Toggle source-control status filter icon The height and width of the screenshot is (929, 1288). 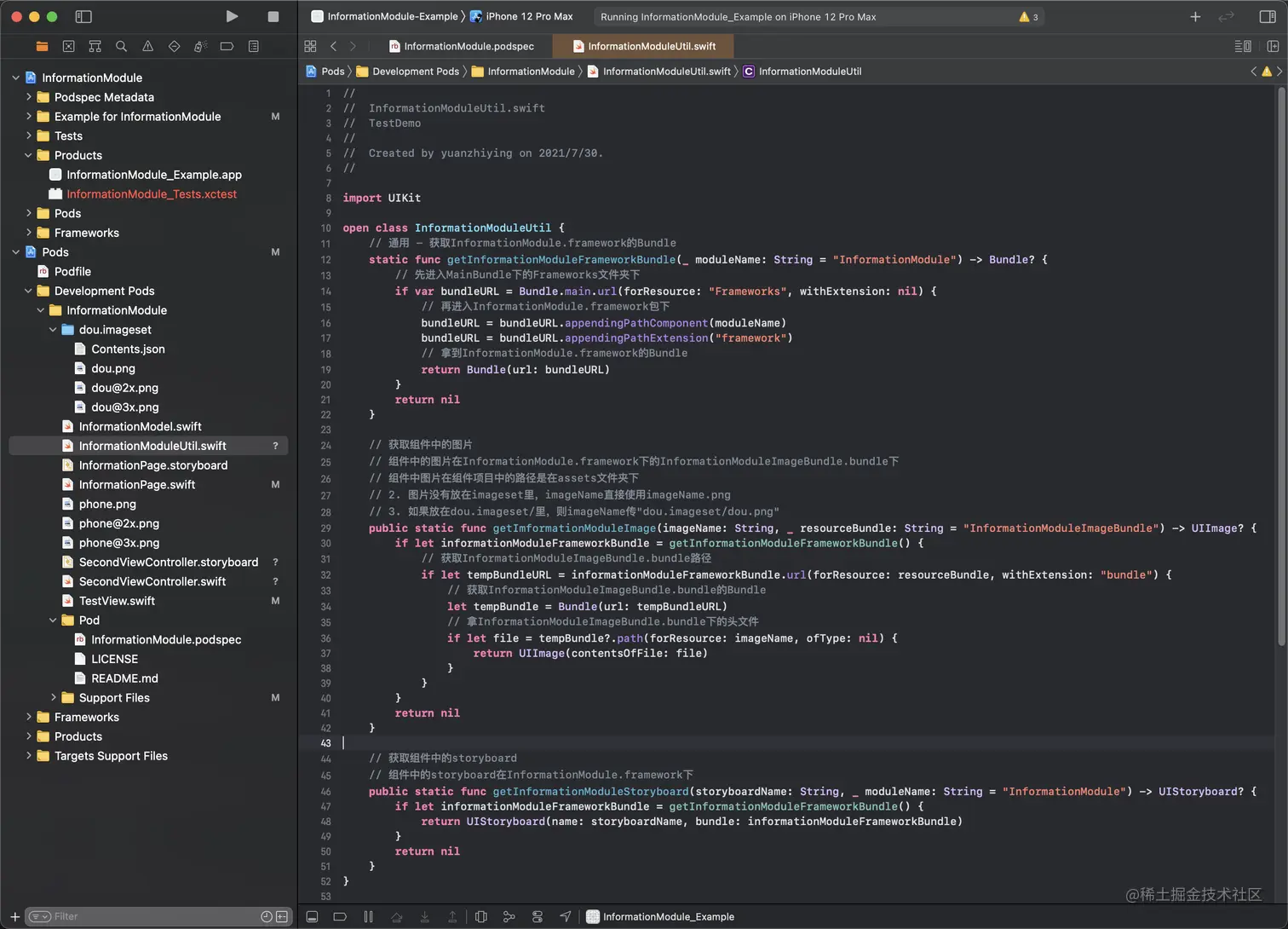click(x=282, y=916)
